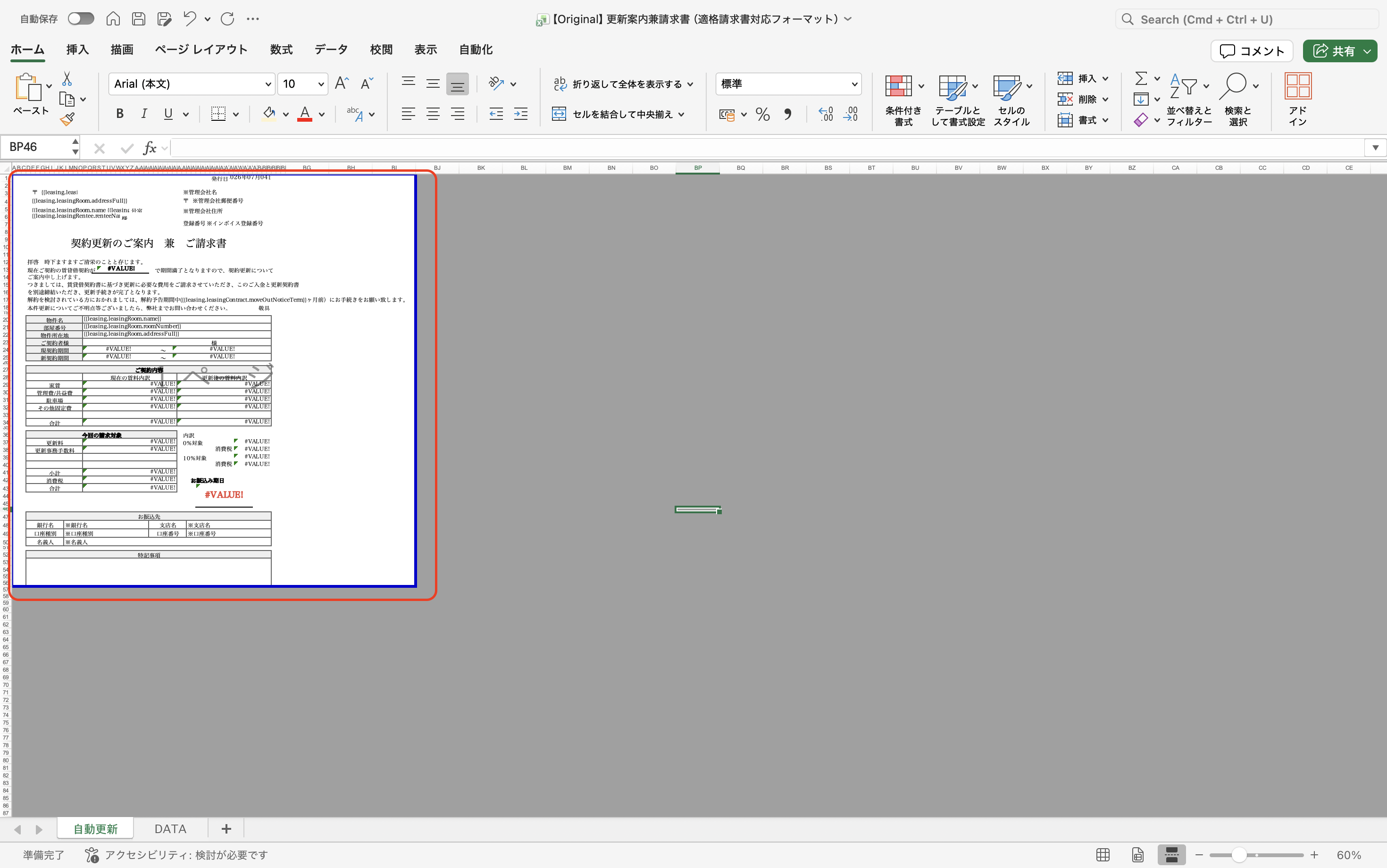1387x868 pixels.
Task: Click the Cut scissors icon
Action: [67, 79]
